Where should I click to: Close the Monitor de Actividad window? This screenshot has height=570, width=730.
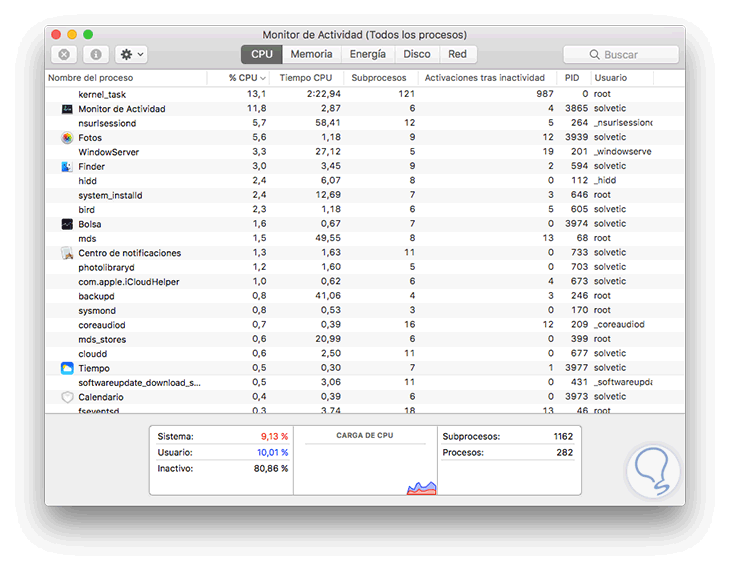pos(56,34)
